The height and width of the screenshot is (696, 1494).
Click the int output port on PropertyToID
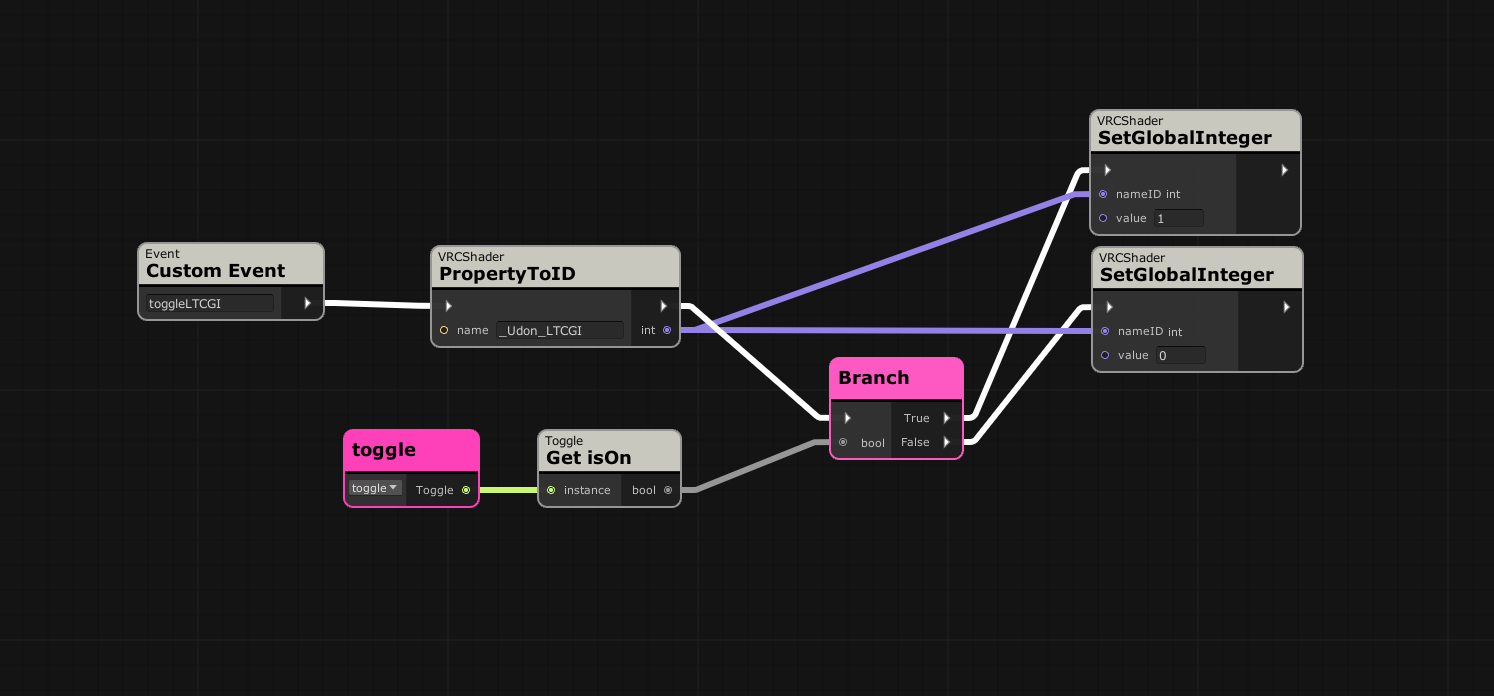click(x=667, y=330)
